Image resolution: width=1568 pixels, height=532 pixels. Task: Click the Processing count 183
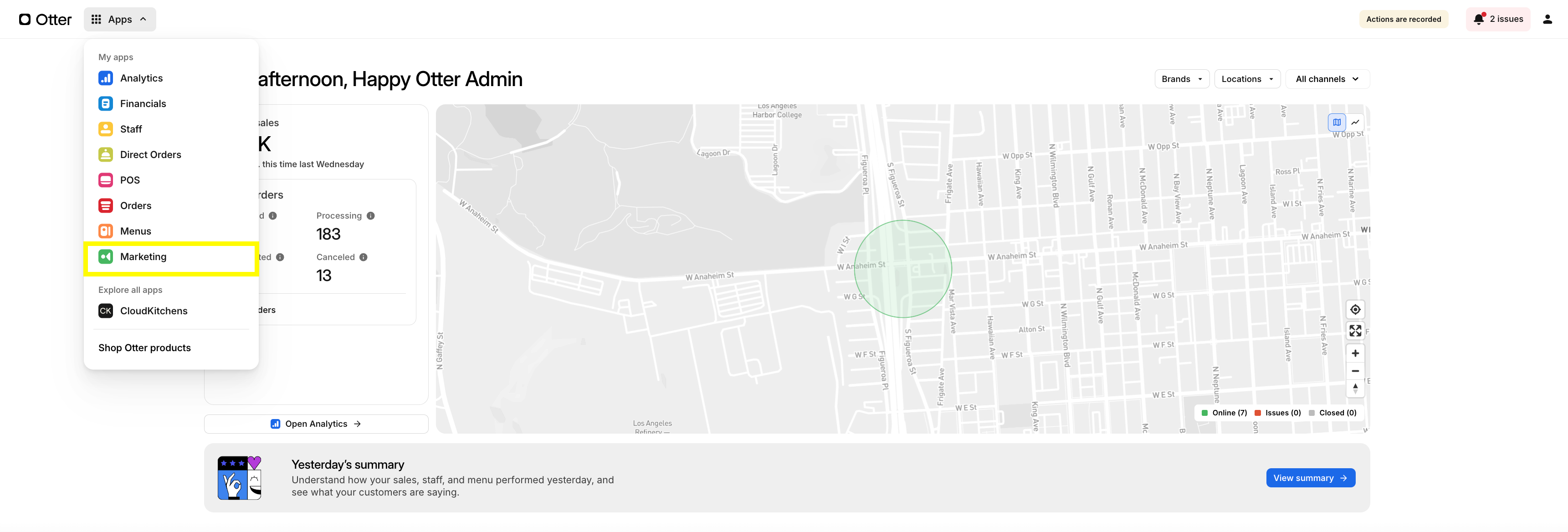[x=328, y=235]
